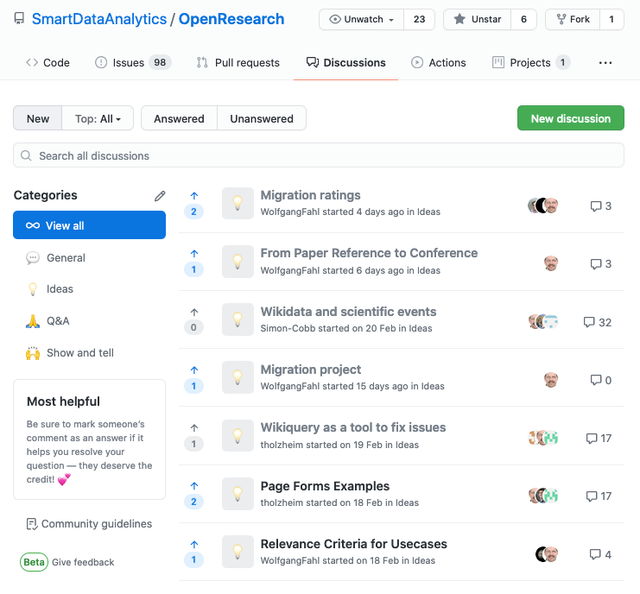Viewport: 640px width, 594px height.
Task: Switch to the Discussions tab
Action: 346,63
